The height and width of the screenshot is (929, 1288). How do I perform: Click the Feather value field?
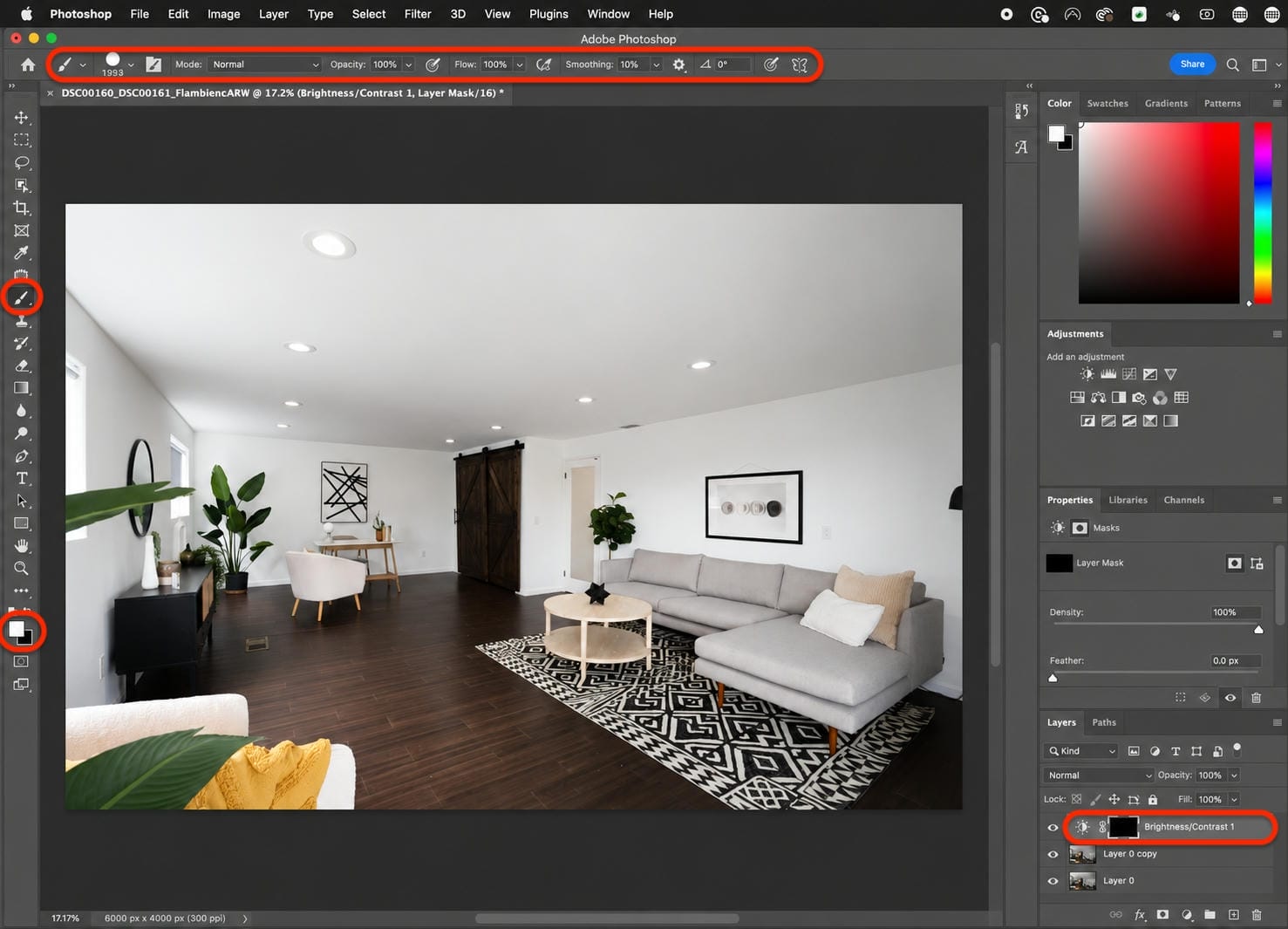pyautogui.click(x=1234, y=661)
